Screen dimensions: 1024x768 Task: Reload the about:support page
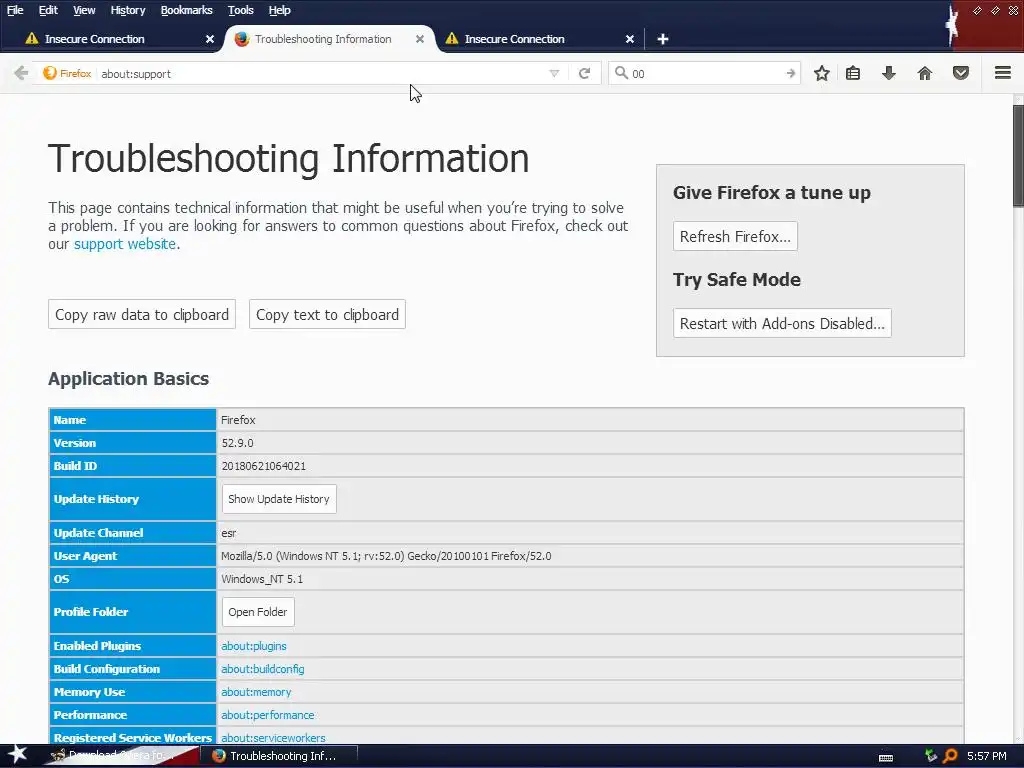click(584, 73)
